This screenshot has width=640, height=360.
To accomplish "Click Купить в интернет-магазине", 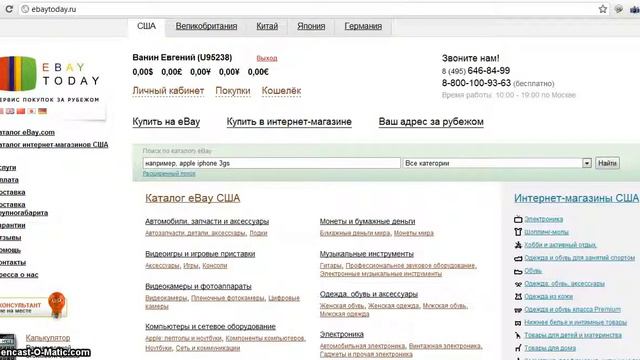I will coord(289,122).
